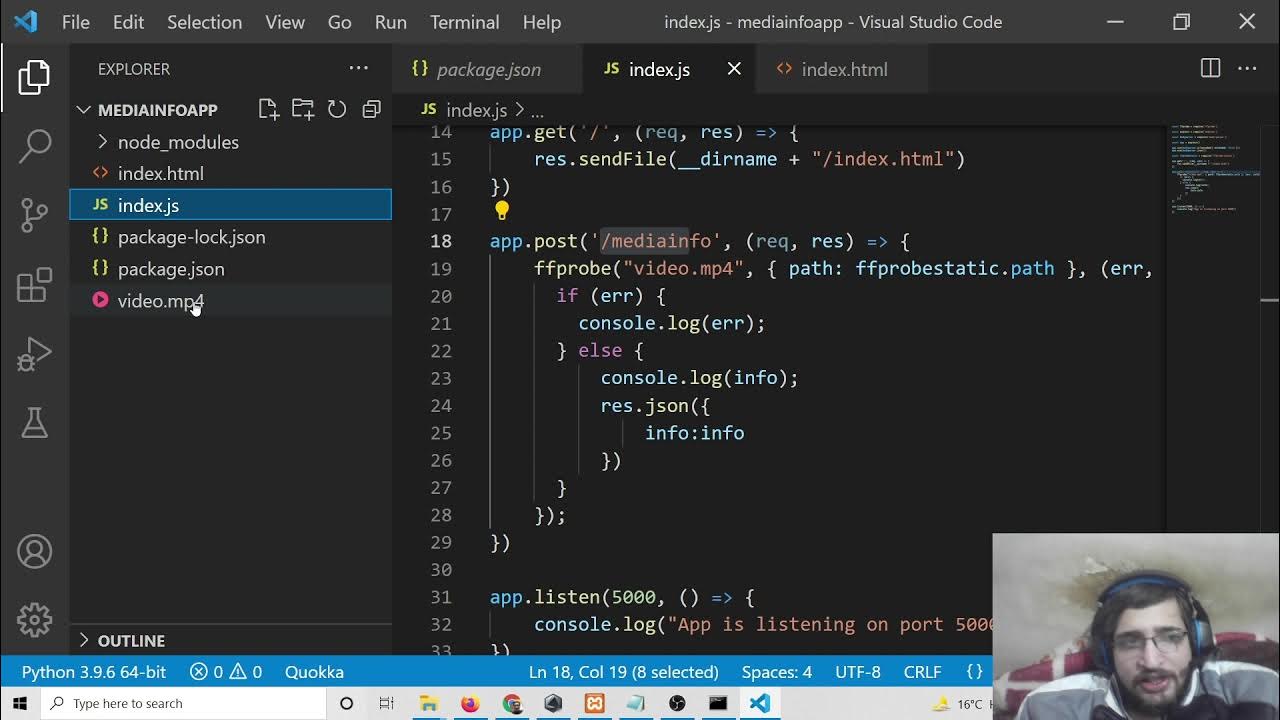Click the lightbulb code action icon

[x=502, y=211]
